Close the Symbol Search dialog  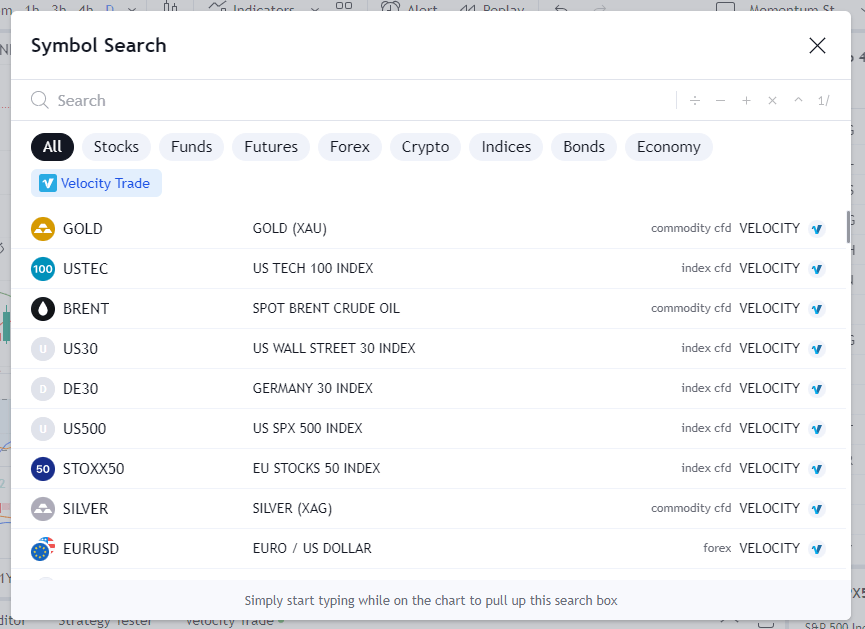[x=817, y=46]
